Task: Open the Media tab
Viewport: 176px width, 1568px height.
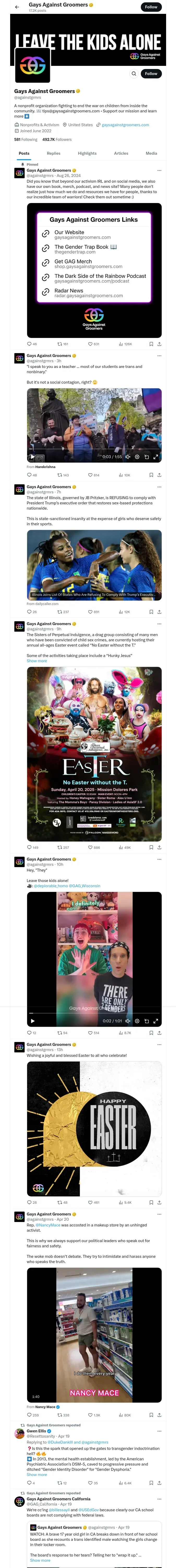Action: tap(151, 153)
